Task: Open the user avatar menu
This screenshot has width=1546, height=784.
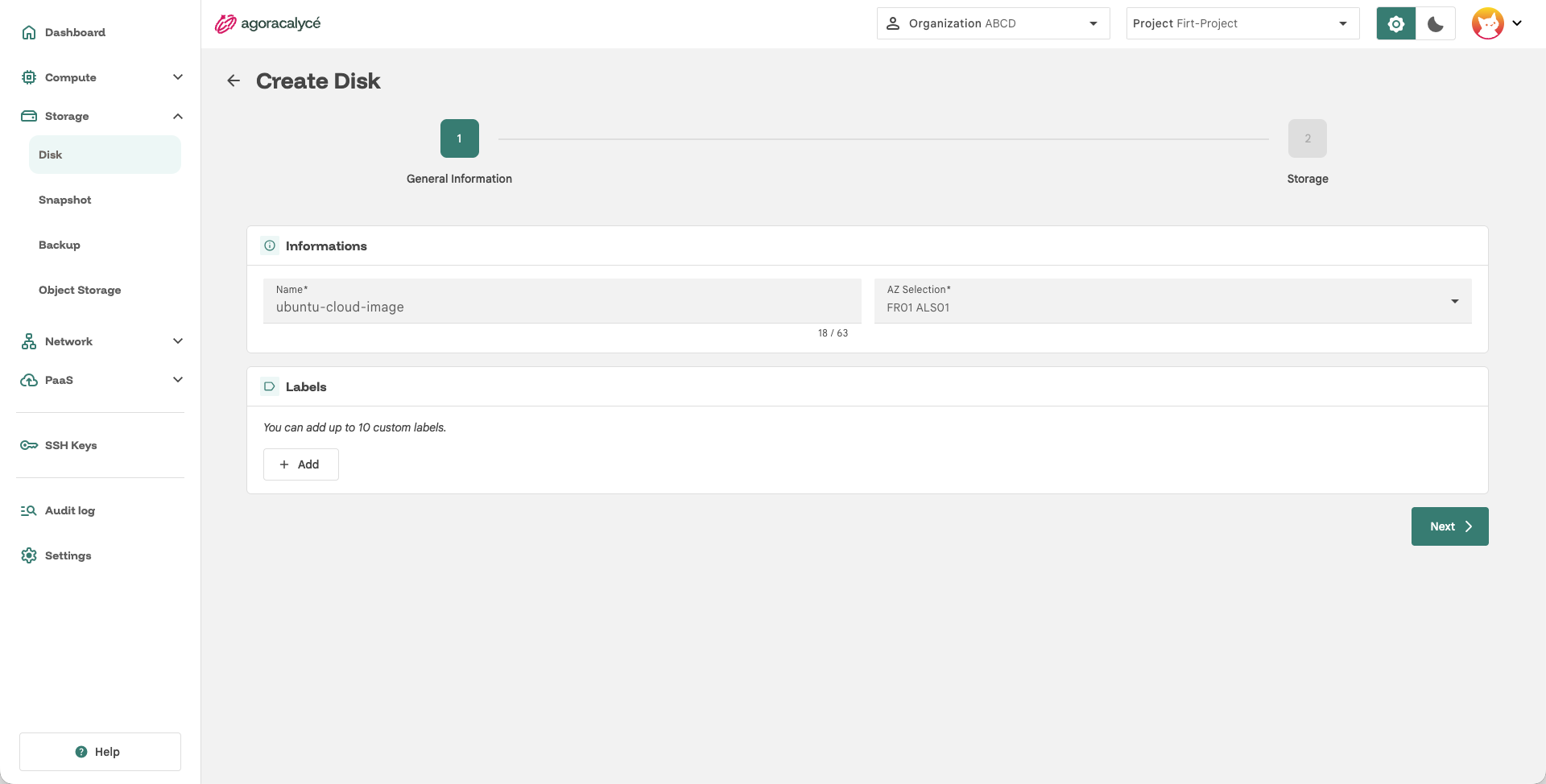Action: [1488, 23]
